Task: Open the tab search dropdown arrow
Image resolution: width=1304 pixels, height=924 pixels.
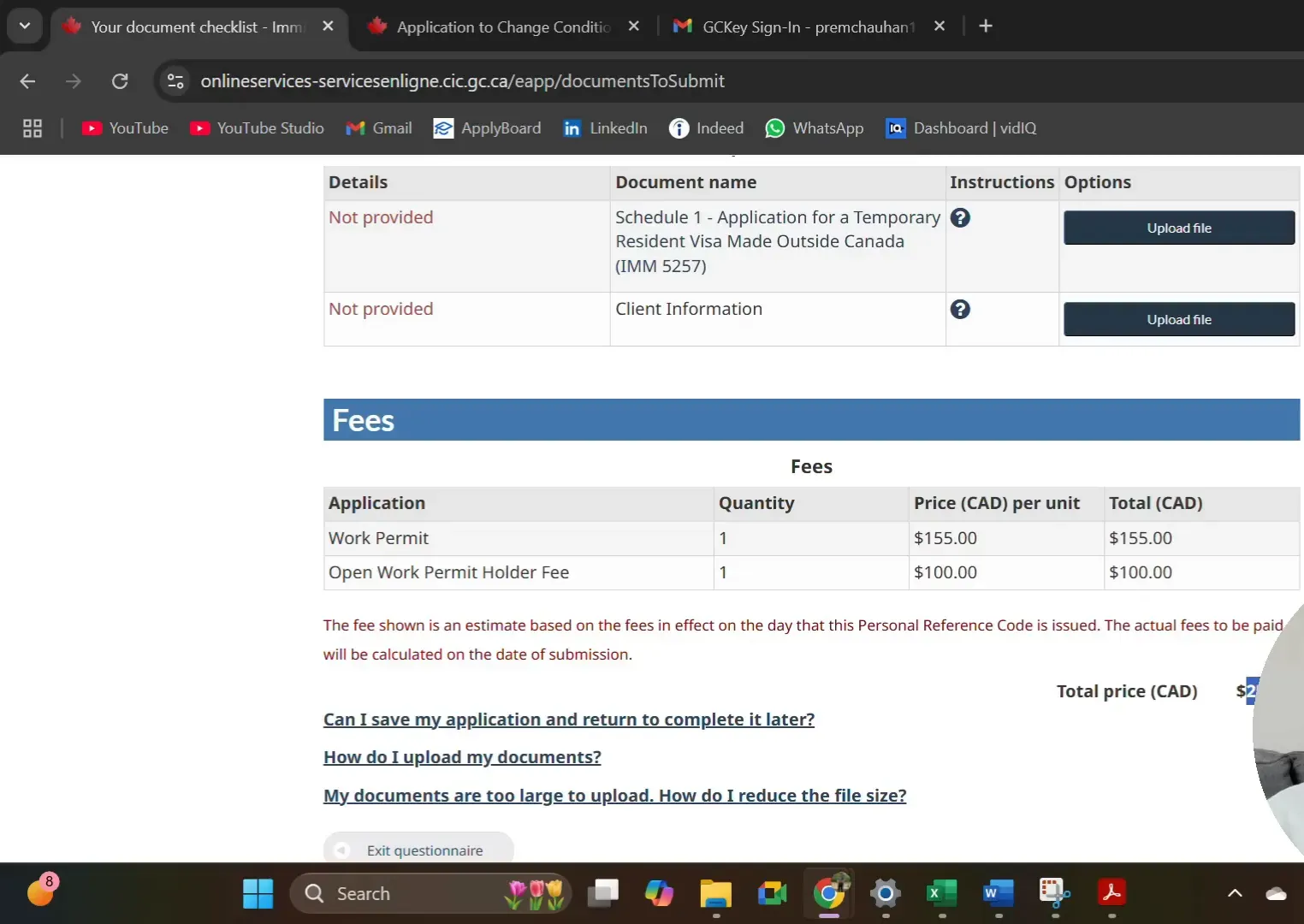Action: point(25,27)
